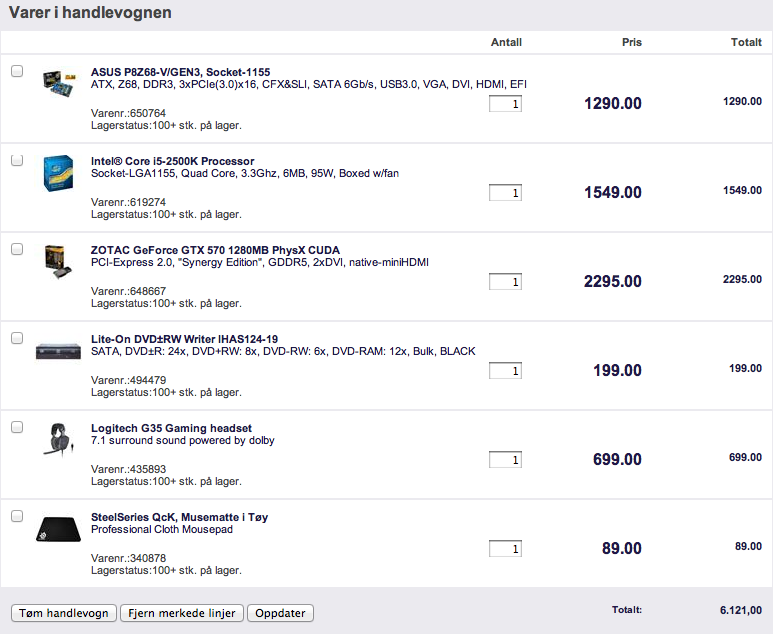Image resolution: width=773 pixels, height=634 pixels.
Task: Select the Intel Core i5-2500K checkbox
Action: tap(17, 160)
